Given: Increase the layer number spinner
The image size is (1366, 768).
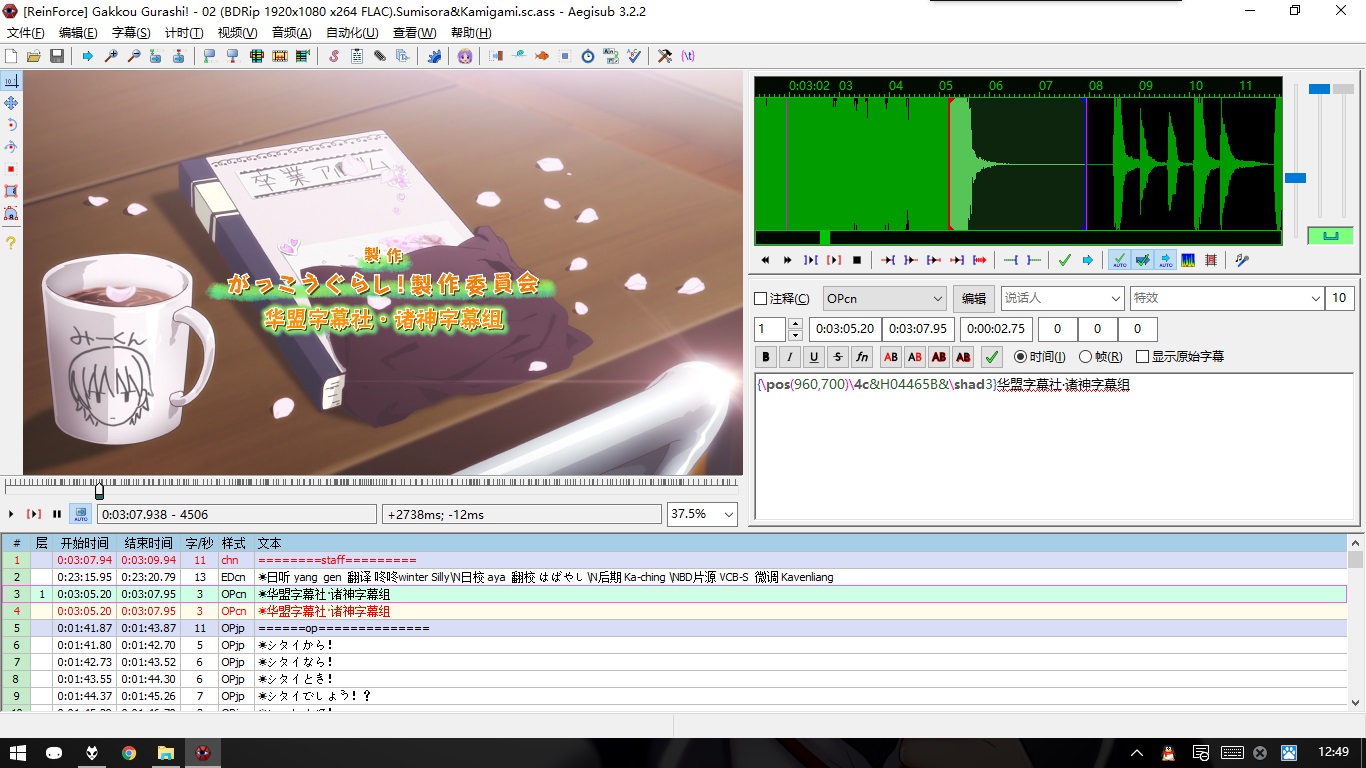Looking at the screenshot, I should click(795, 324).
